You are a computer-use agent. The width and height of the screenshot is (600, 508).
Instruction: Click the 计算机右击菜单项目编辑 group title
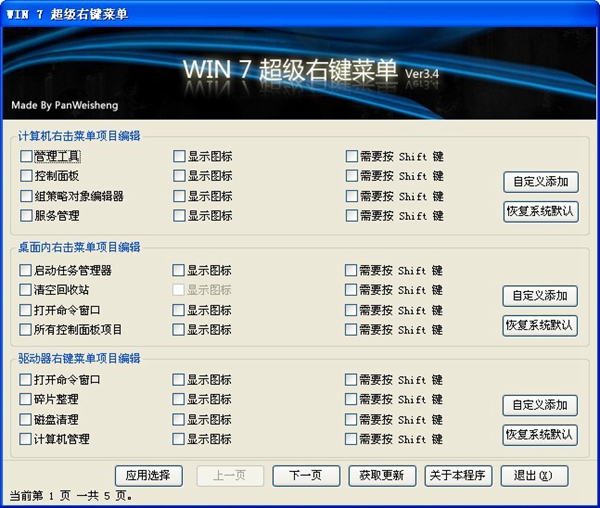[79, 136]
